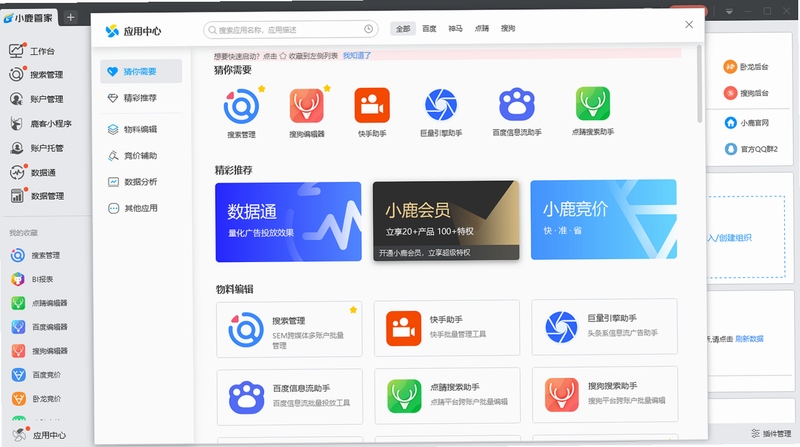Open 快手助手 card under 物料编辑
The height and width of the screenshot is (447, 800).
point(447,328)
